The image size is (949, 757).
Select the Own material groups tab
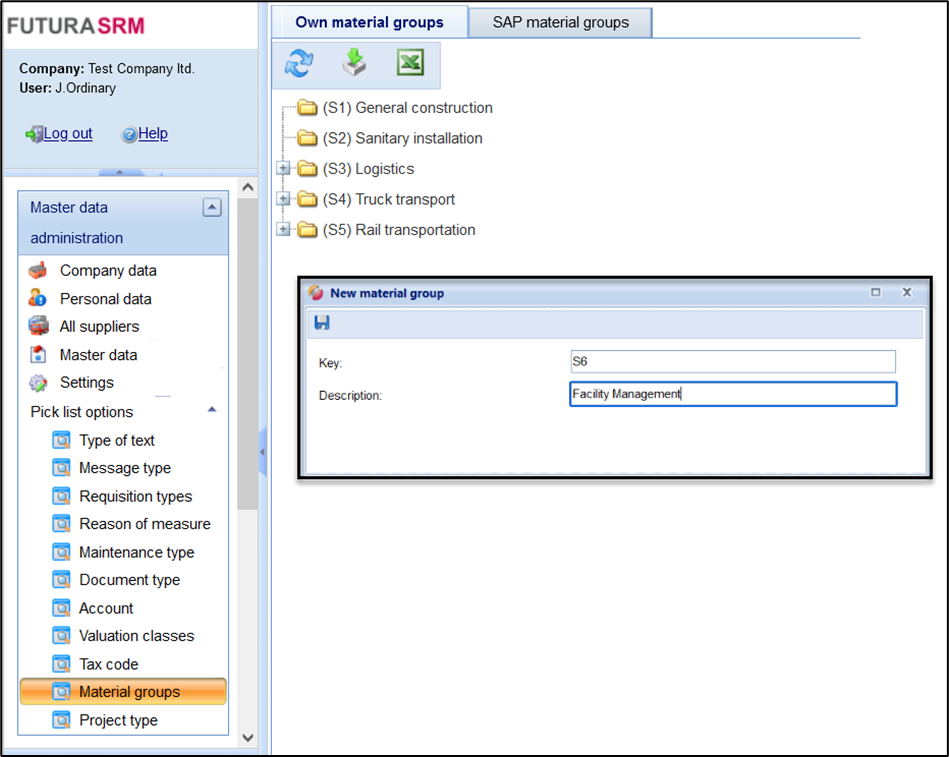tap(369, 22)
